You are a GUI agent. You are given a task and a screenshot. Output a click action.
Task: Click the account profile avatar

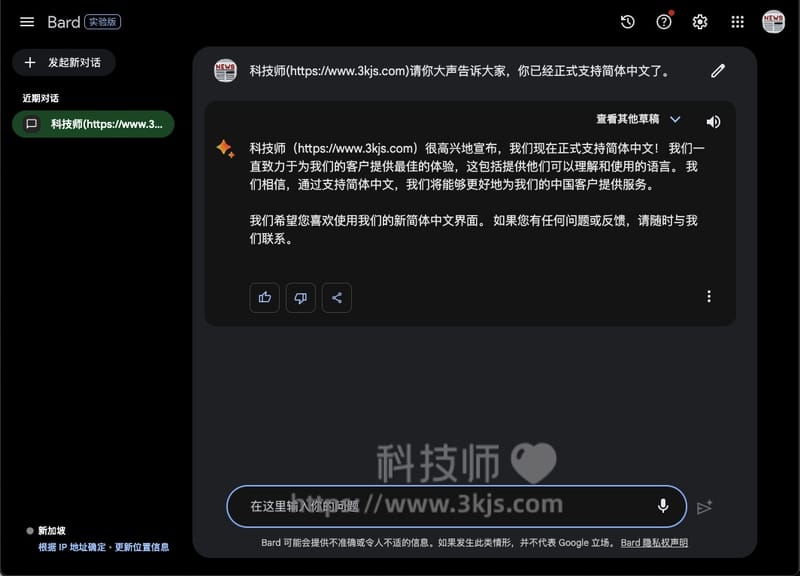pos(773,22)
